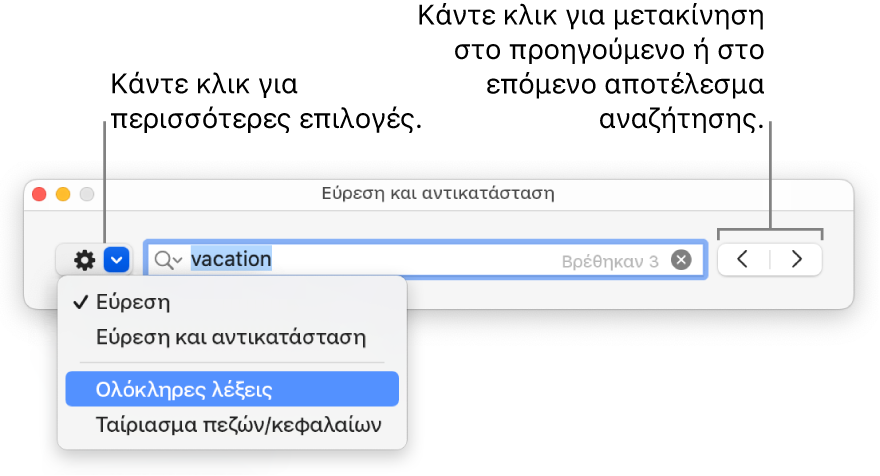Go to the previous search result
Screen dimensions: 880x476
pyautogui.click(x=743, y=259)
